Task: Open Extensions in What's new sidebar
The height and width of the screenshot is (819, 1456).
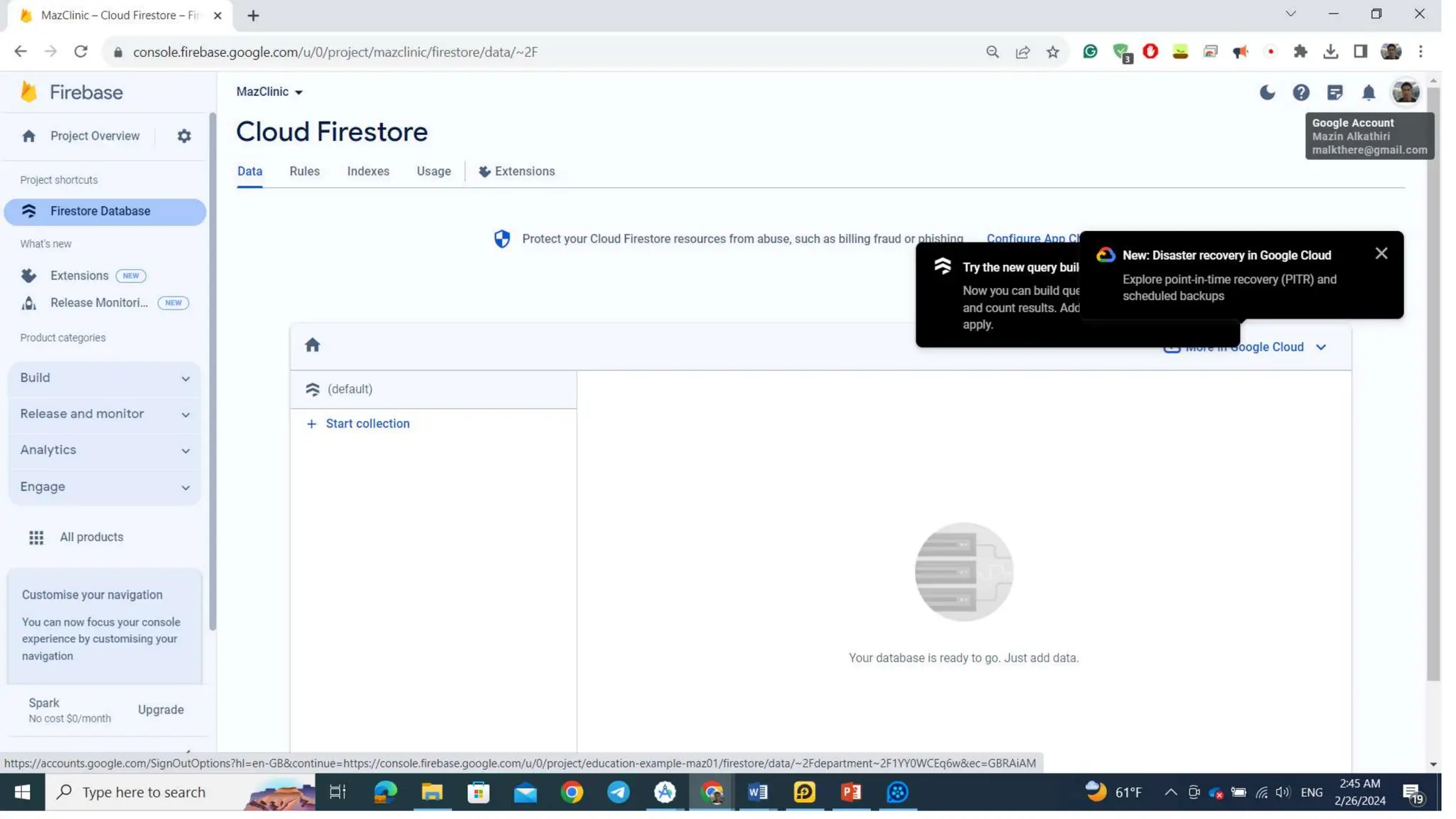Action: tap(79, 276)
